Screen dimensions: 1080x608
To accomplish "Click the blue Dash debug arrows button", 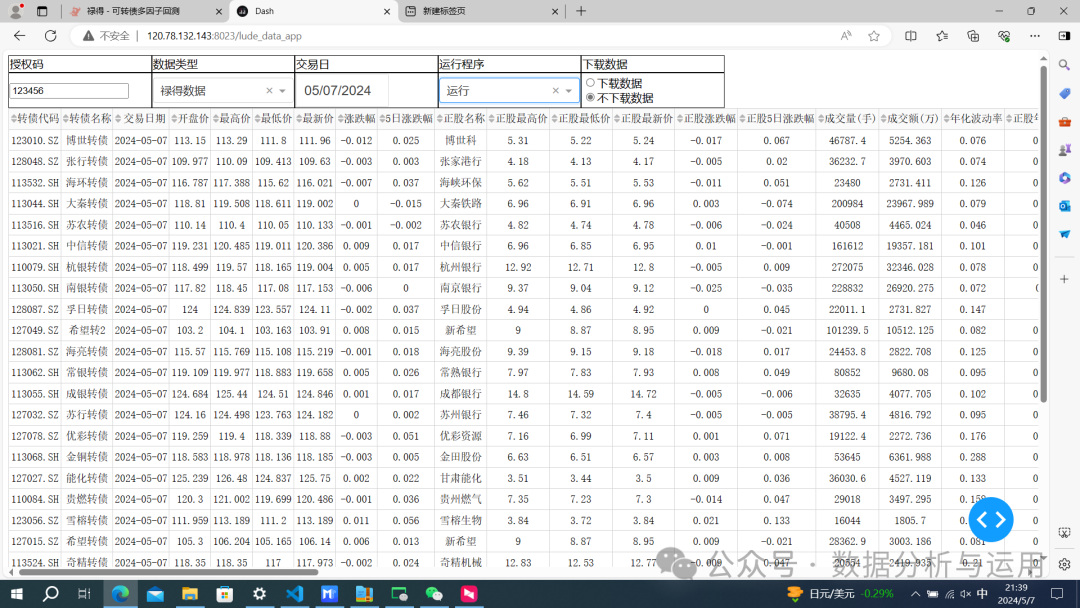I will [990, 520].
